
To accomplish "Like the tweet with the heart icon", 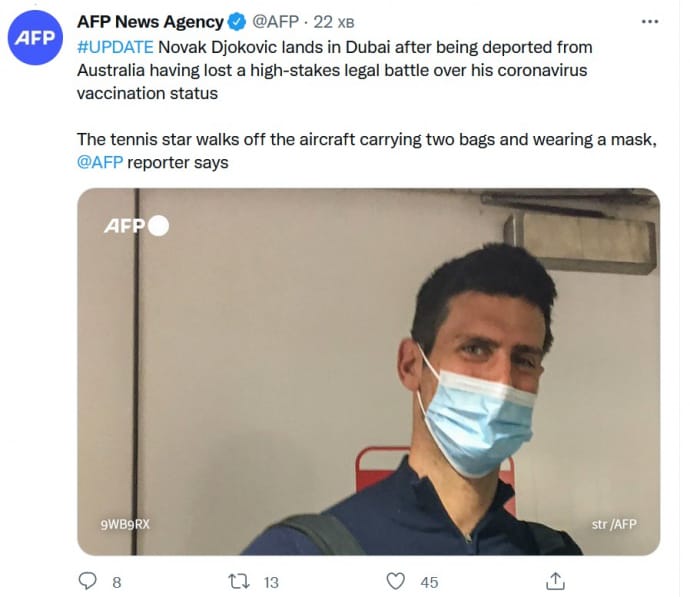I will click(396, 581).
